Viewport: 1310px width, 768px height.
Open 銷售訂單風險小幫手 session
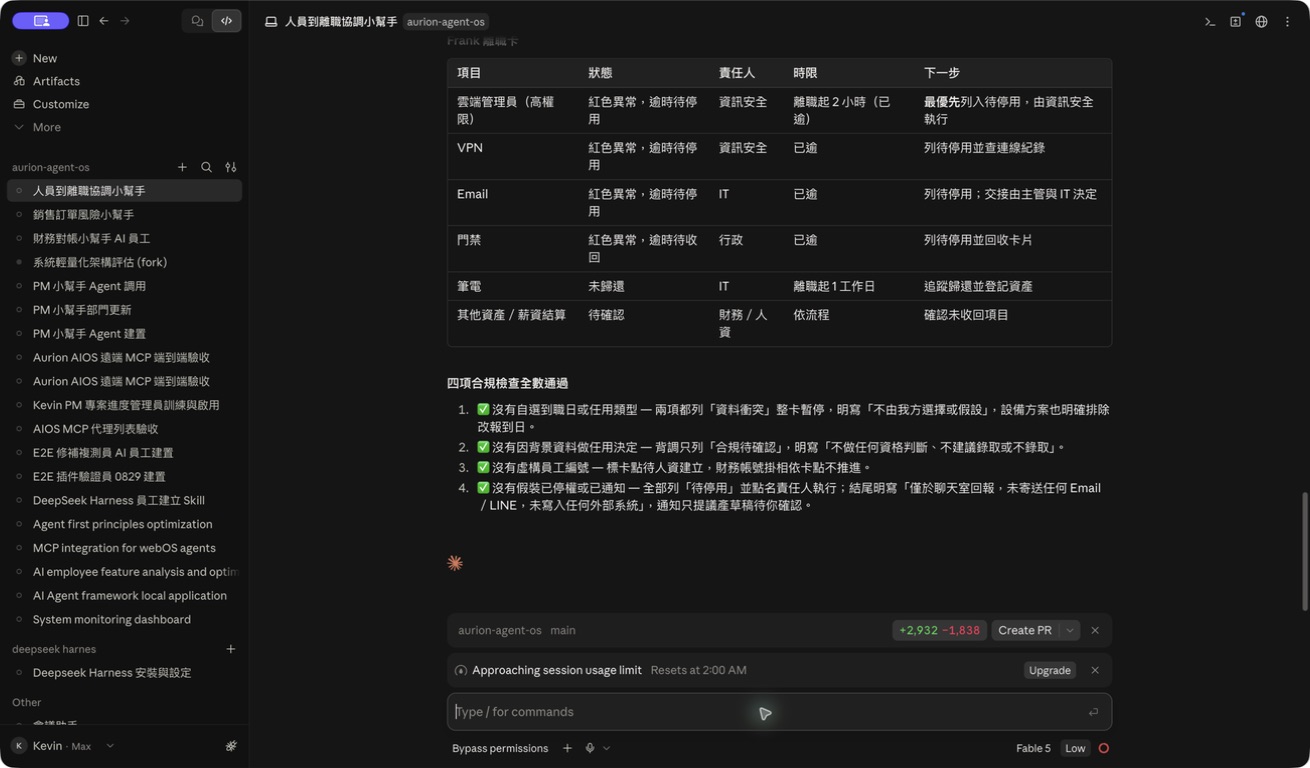point(124,215)
